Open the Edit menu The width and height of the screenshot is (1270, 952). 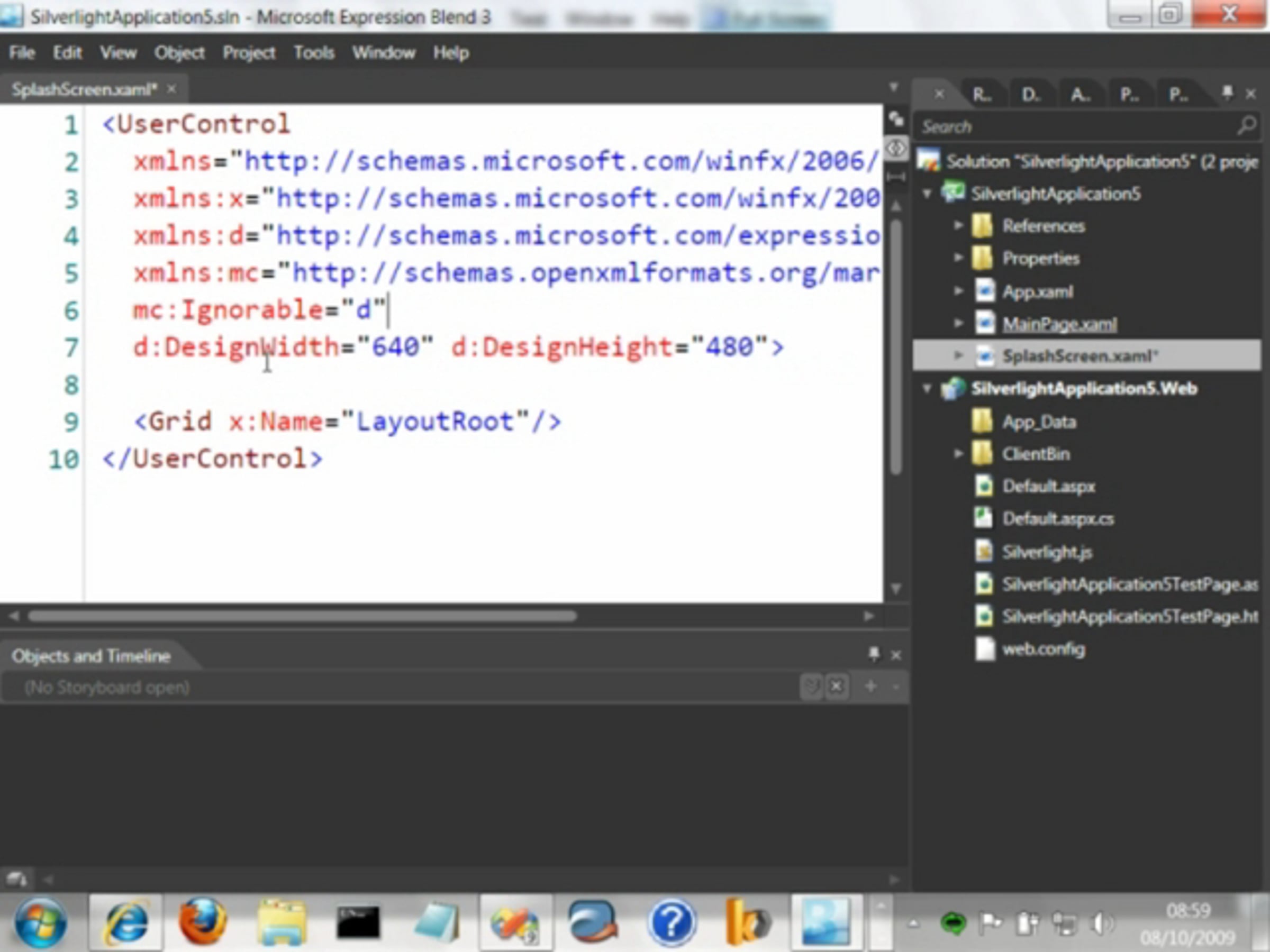[x=67, y=53]
